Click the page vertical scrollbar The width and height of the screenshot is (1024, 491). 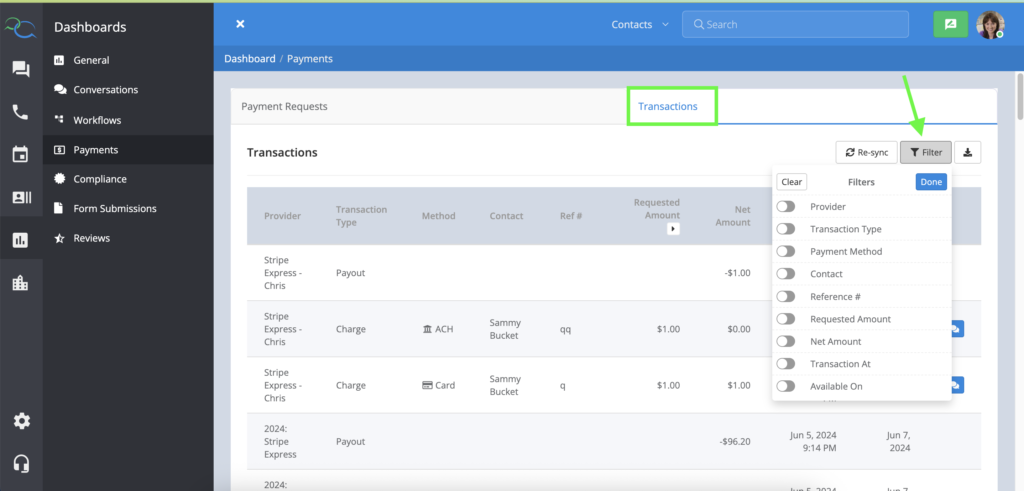pos(1020,98)
